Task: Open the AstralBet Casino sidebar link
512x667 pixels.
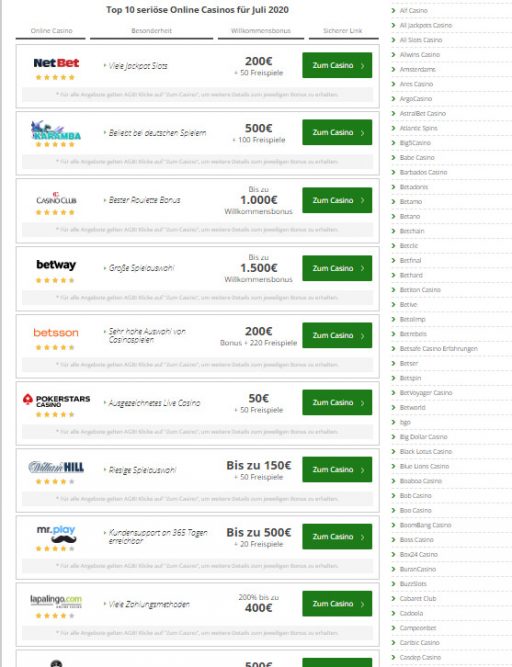Action: coord(423,114)
